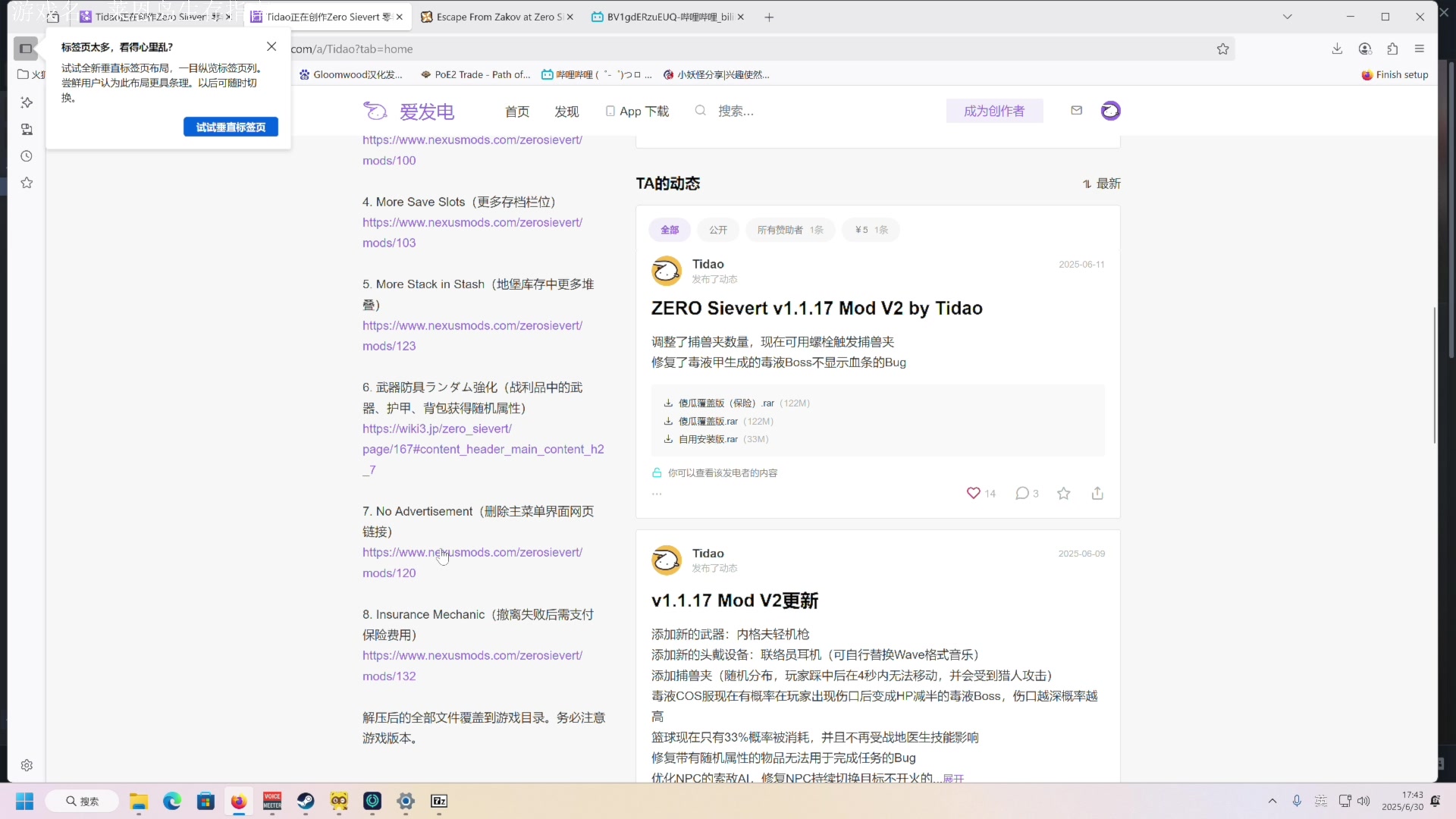Select the 所有赞助者 filter tab
The image size is (1456, 819).
[790, 230]
